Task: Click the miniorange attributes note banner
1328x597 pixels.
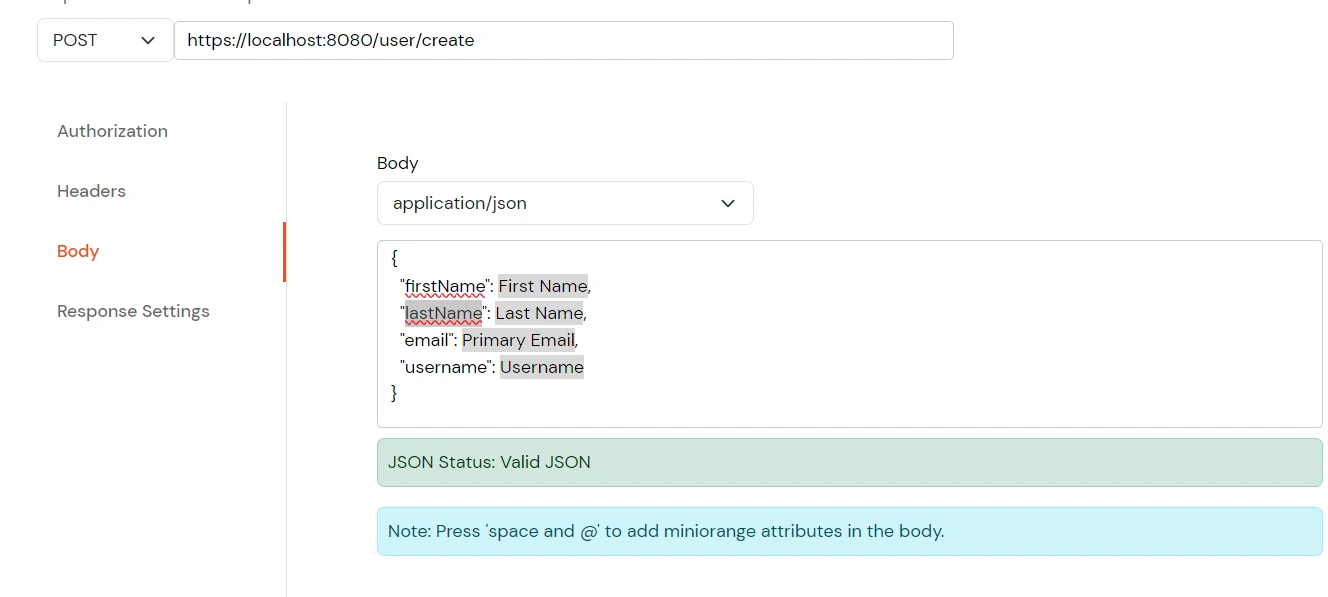Action: pos(849,531)
